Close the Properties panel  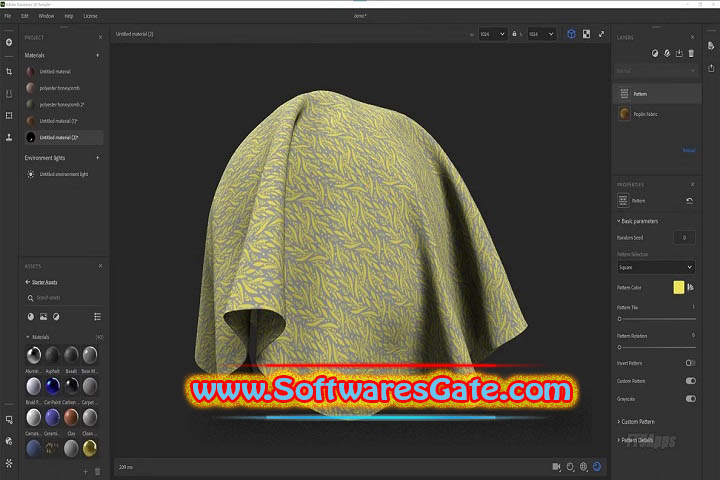pyautogui.click(x=692, y=185)
